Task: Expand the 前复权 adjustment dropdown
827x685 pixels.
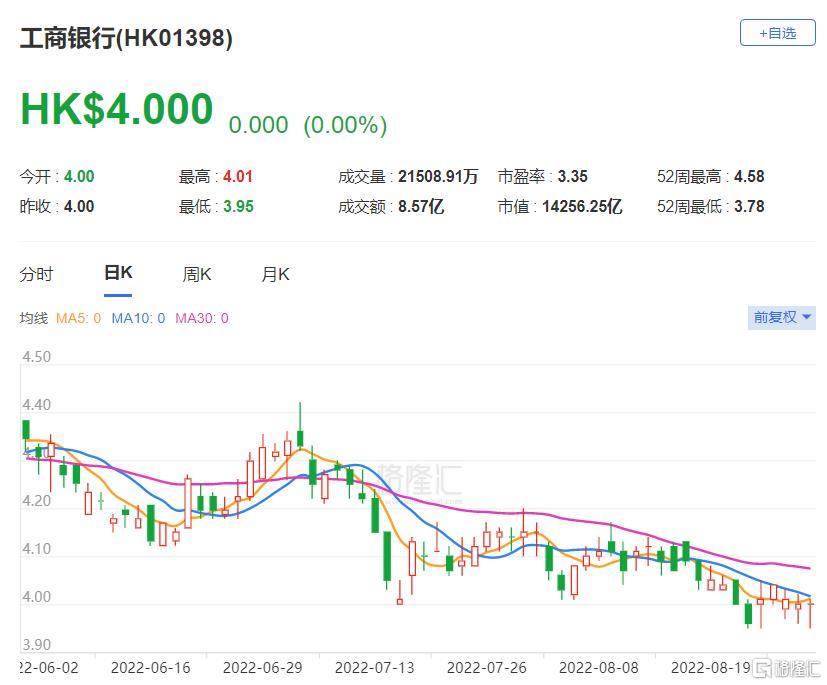Action: (x=782, y=317)
